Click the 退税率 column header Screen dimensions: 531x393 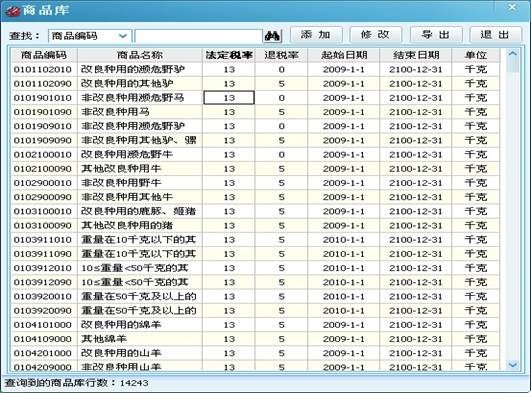(281, 55)
